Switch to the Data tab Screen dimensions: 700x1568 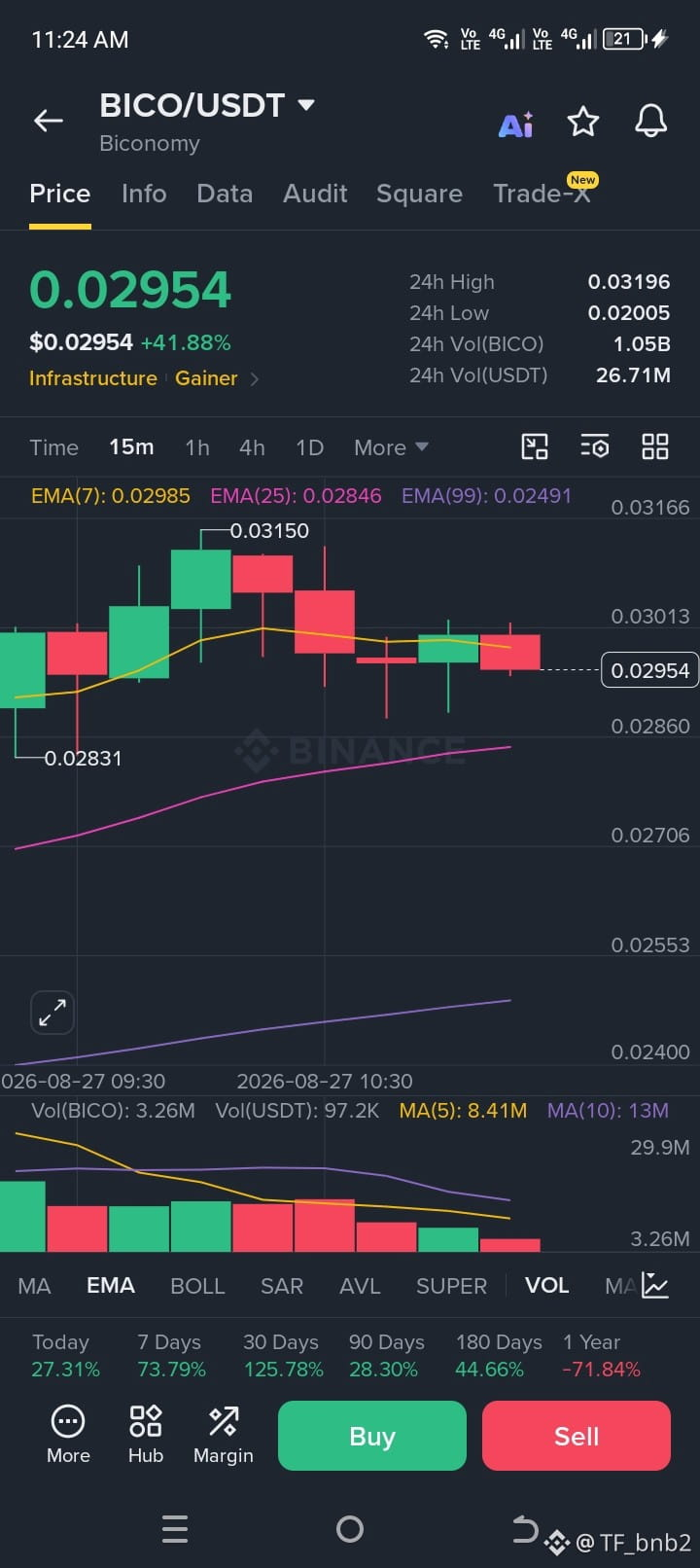pos(225,194)
